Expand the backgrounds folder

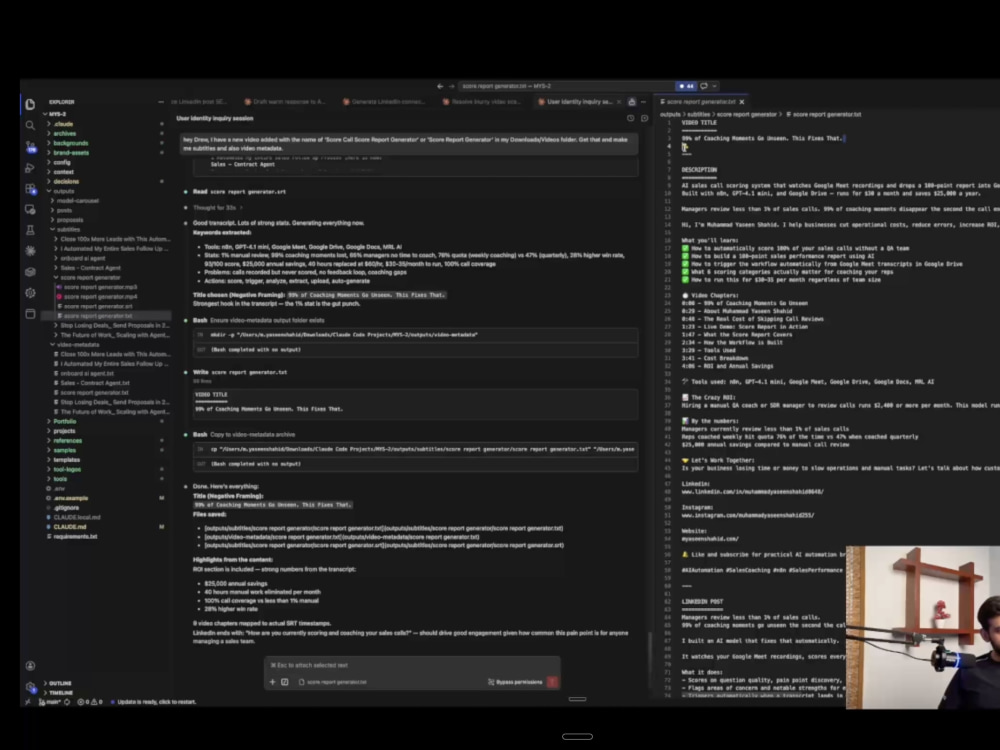70,143
